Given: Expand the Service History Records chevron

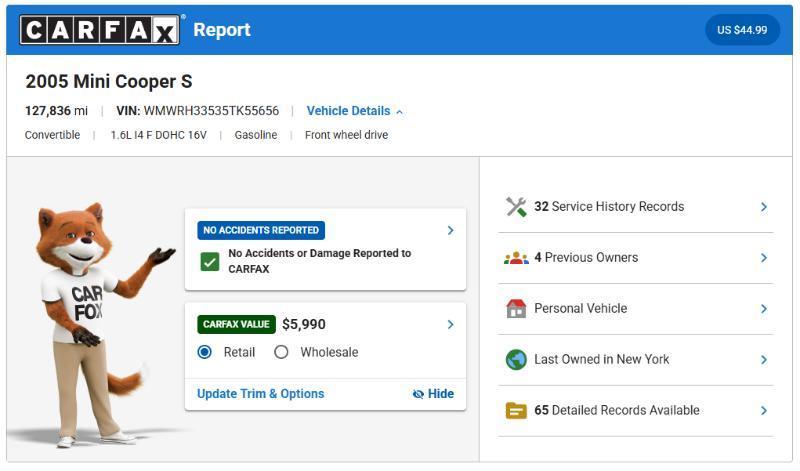Looking at the screenshot, I should tap(764, 207).
